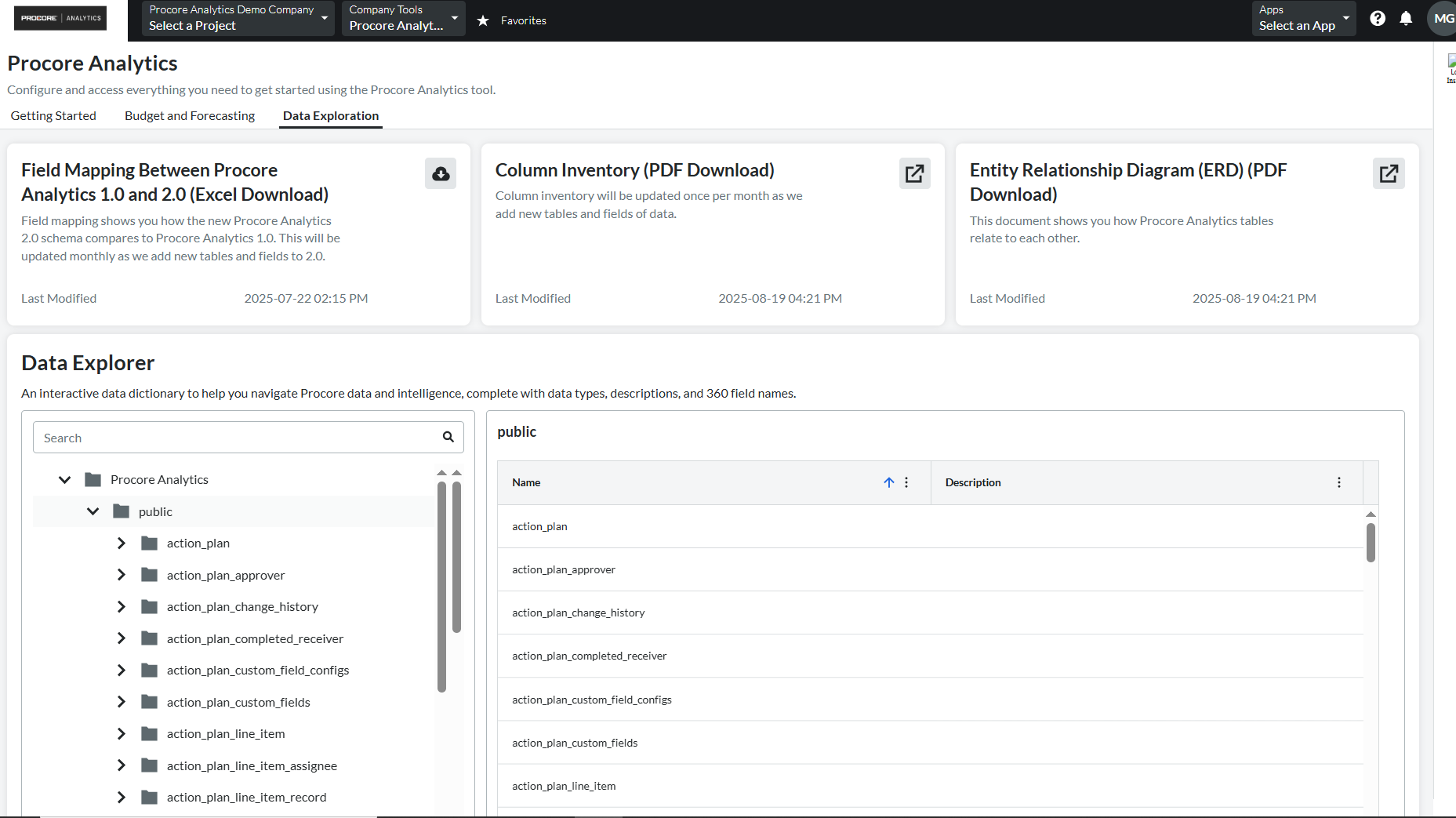Open notifications via the bell icon
Screen dimensions: 1456x818
(1406, 19)
